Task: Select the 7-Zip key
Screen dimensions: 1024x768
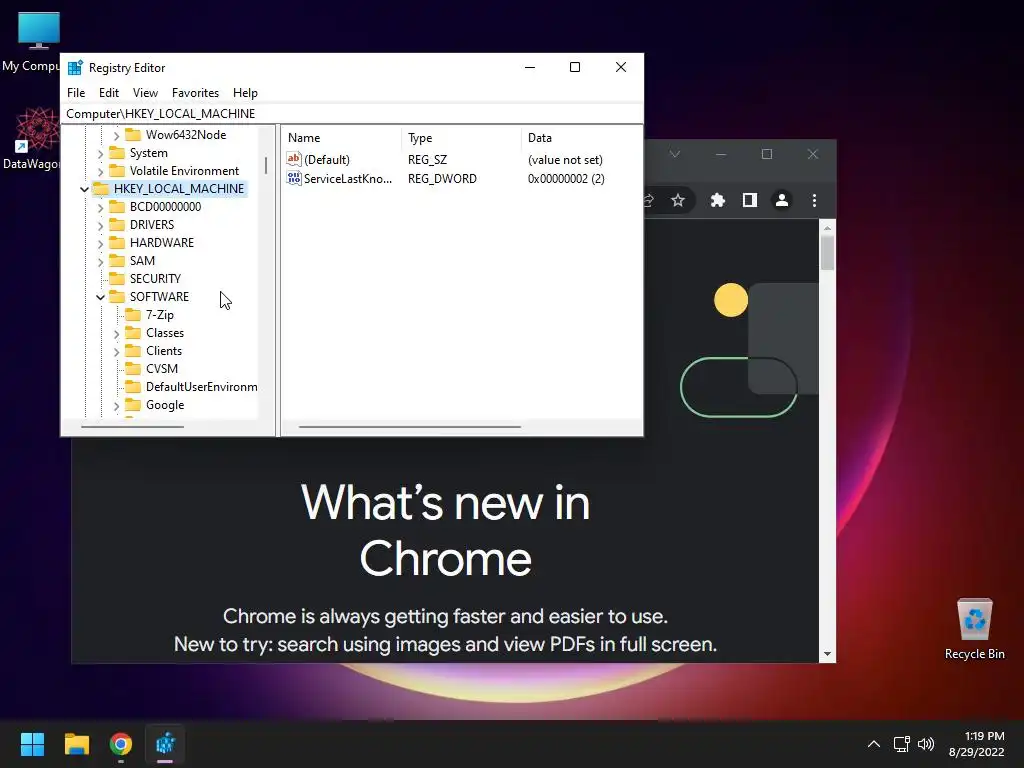Action: point(160,315)
